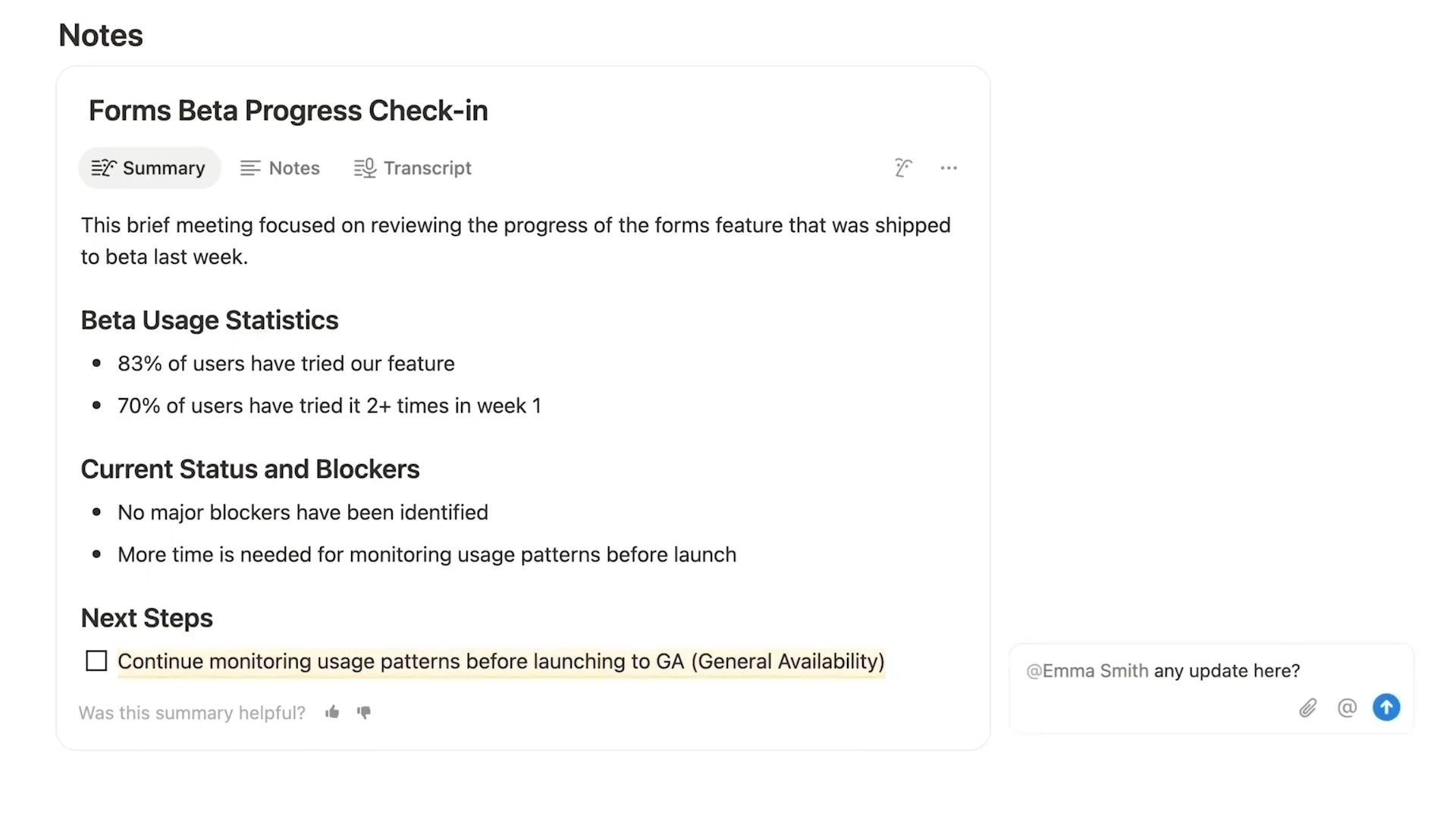Open the Summary tab
The width and height of the screenshot is (1456, 819).
pos(149,168)
